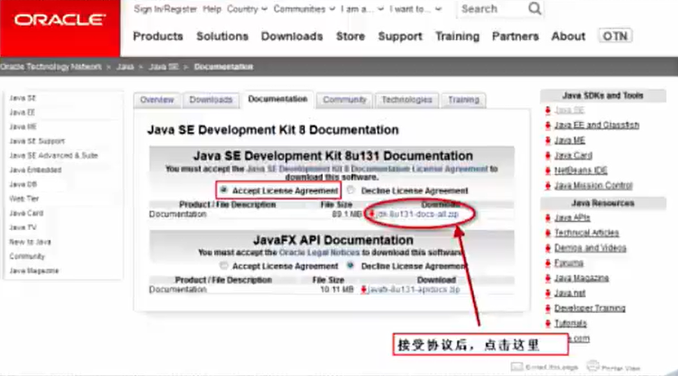The image size is (678, 376).
Task: Select Decline License Agreement for JDK 8u131 docs
Action: pyautogui.click(x=351, y=190)
